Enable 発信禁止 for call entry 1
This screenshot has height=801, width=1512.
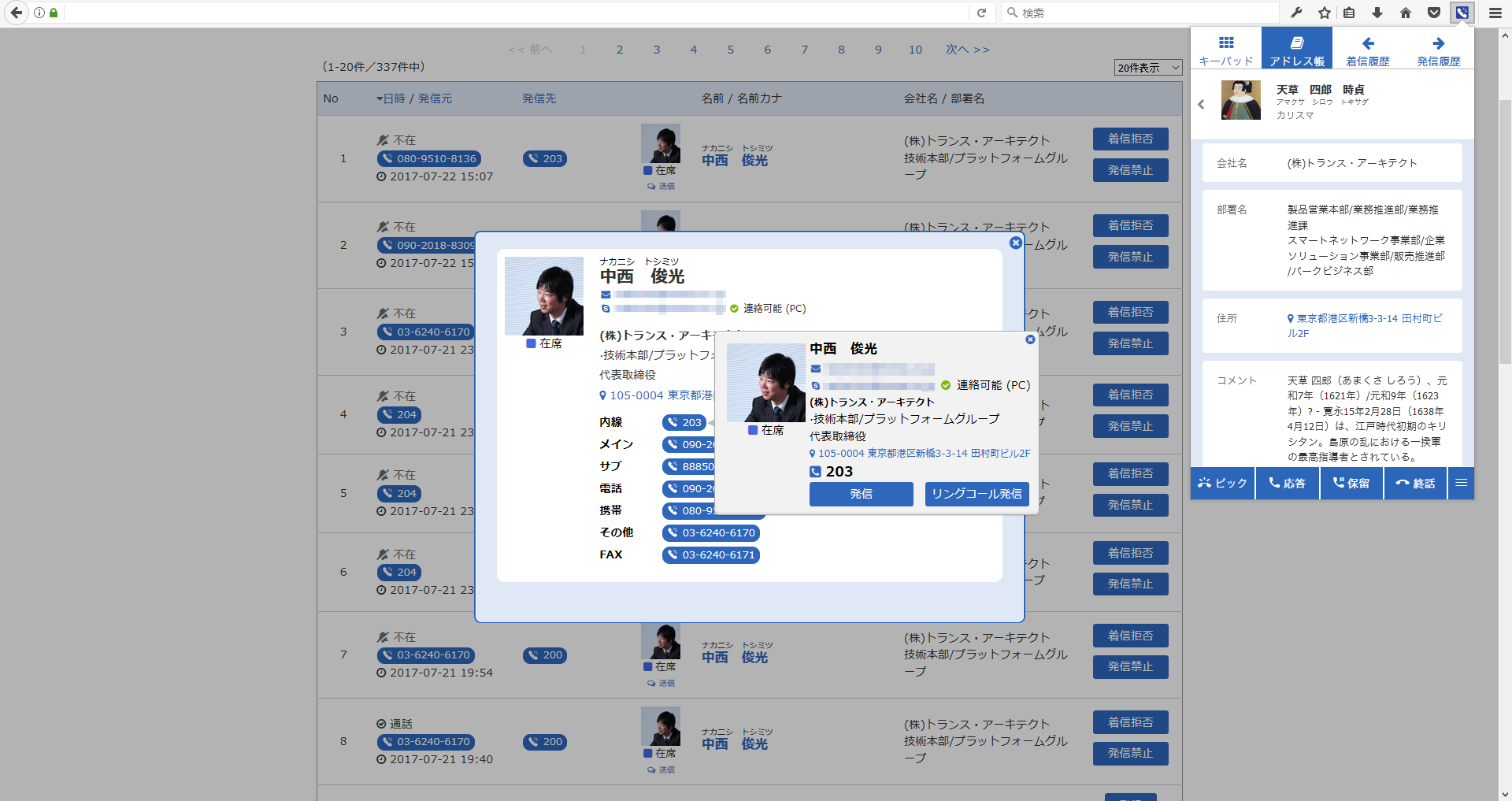click(x=1130, y=170)
